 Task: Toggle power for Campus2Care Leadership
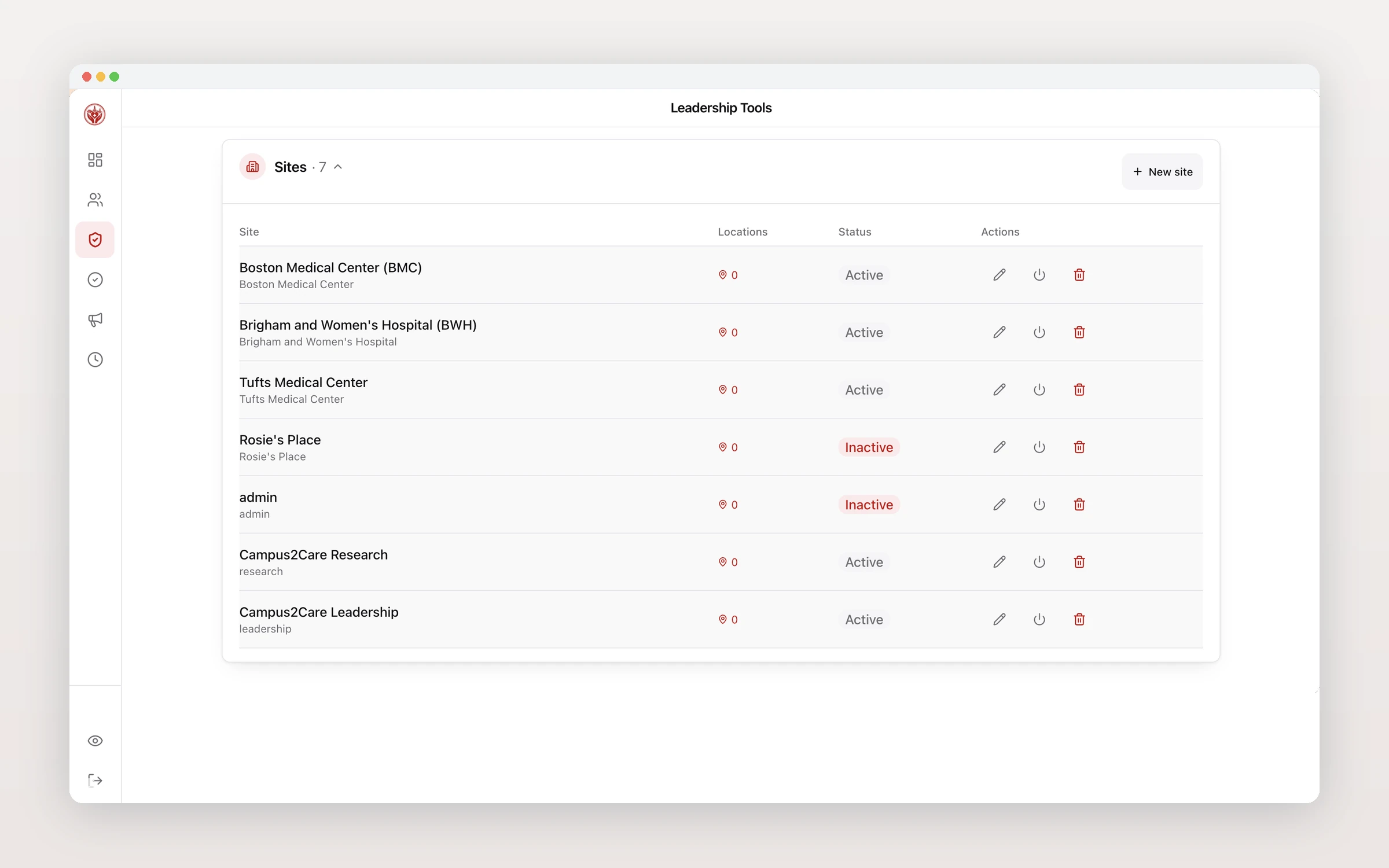pos(1039,619)
